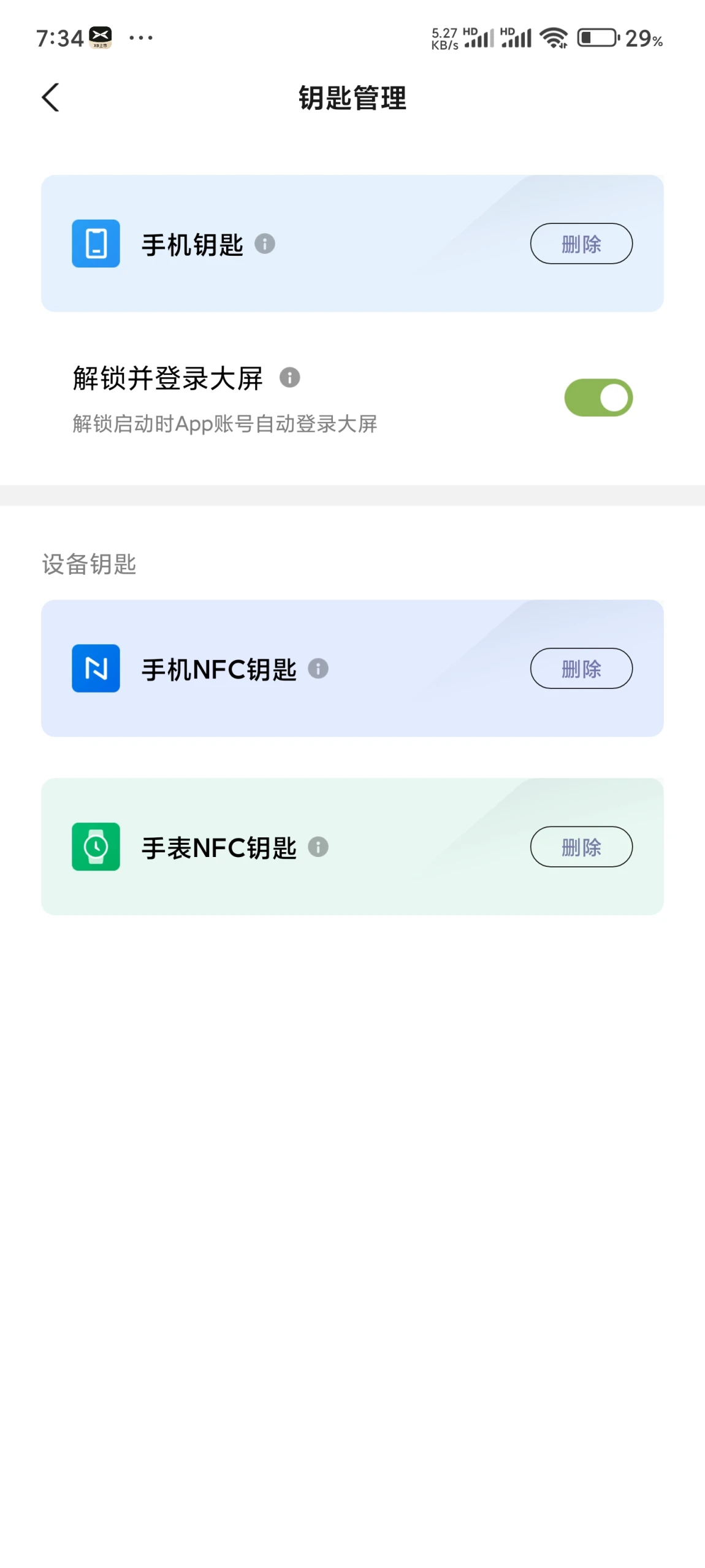Disable the 解锁并登录大屏 switch
Image resolution: width=705 pixels, height=1568 pixels.
[598, 398]
